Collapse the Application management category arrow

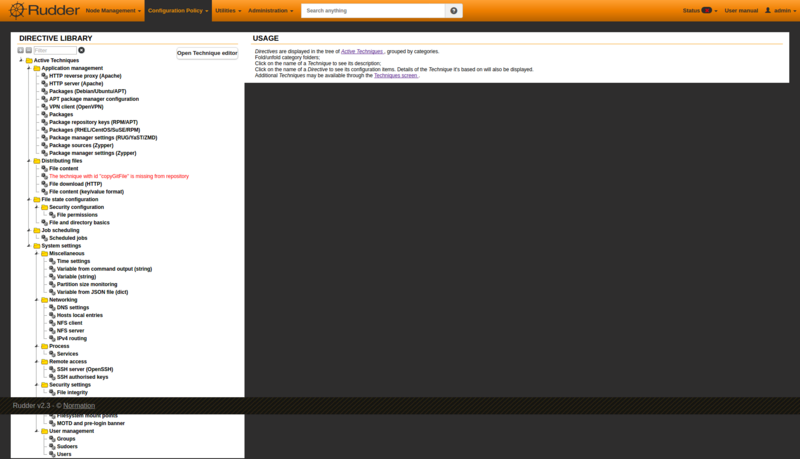29,68
